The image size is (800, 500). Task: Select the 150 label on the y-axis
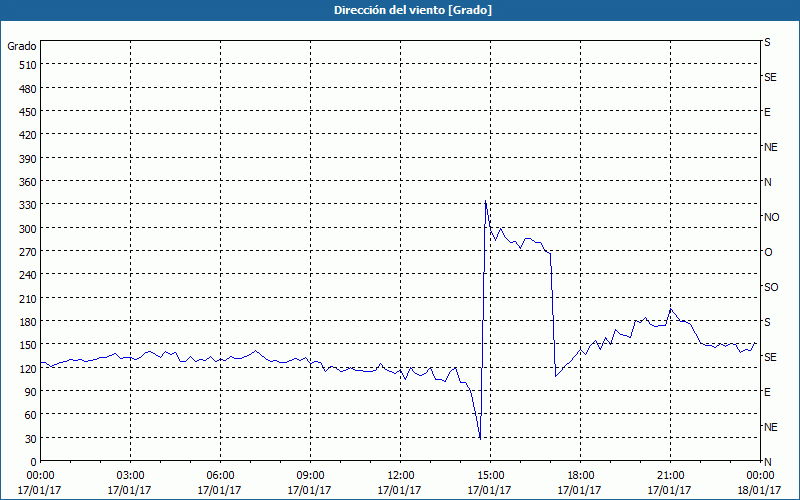click(29, 345)
